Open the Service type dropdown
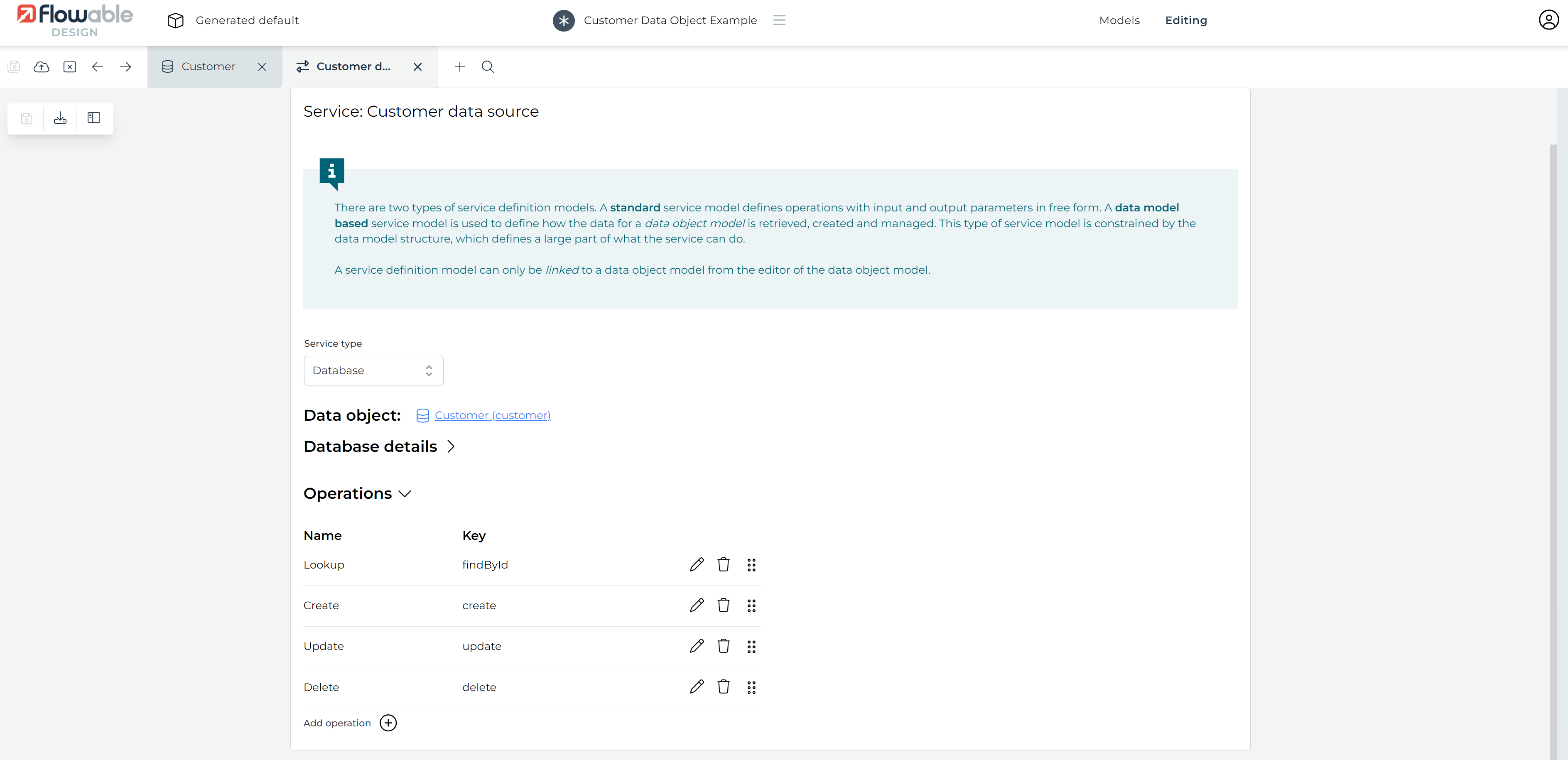The height and width of the screenshot is (760, 1568). pyautogui.click(x=373, y=370)
